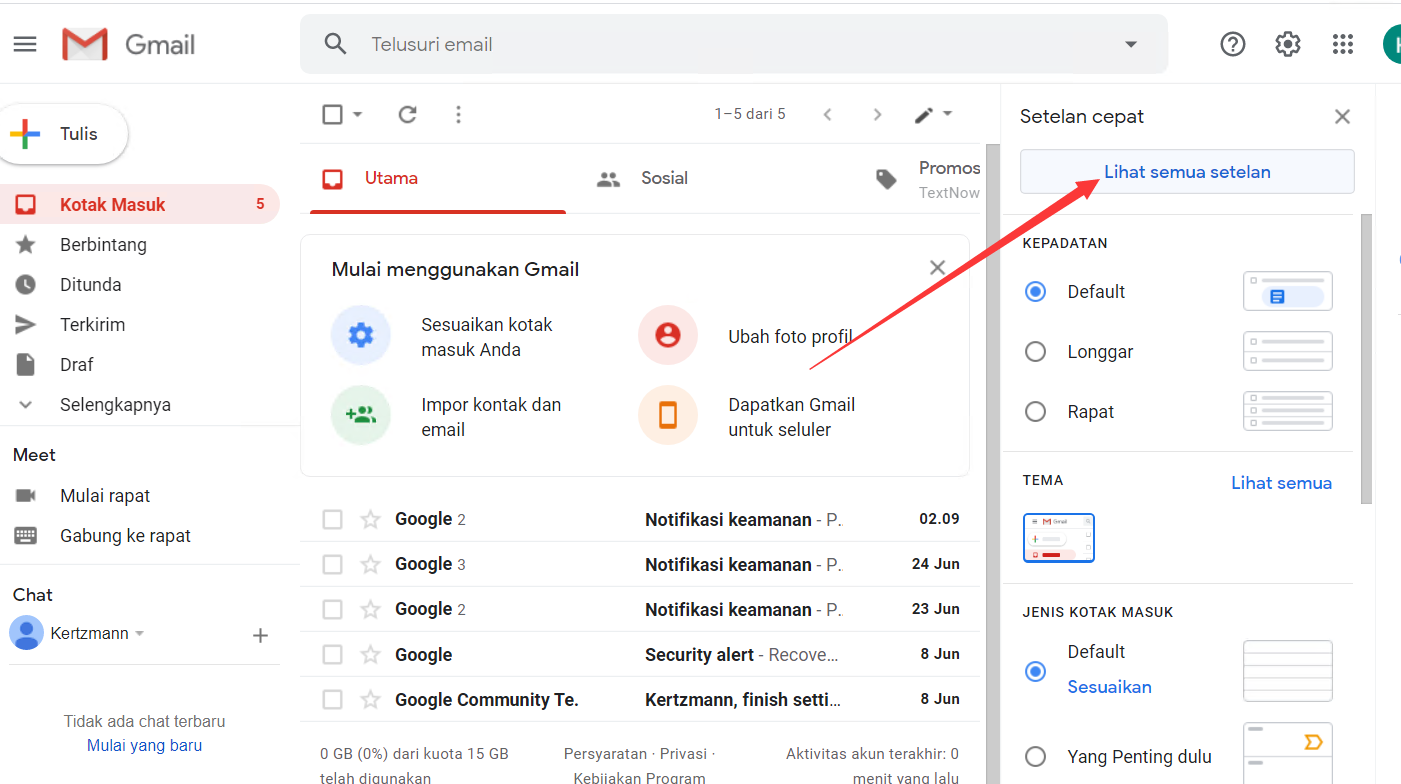Open the search options dropdown arrow
The height and width of the screenshot is (784, 1401).
tap(1131, 44)
